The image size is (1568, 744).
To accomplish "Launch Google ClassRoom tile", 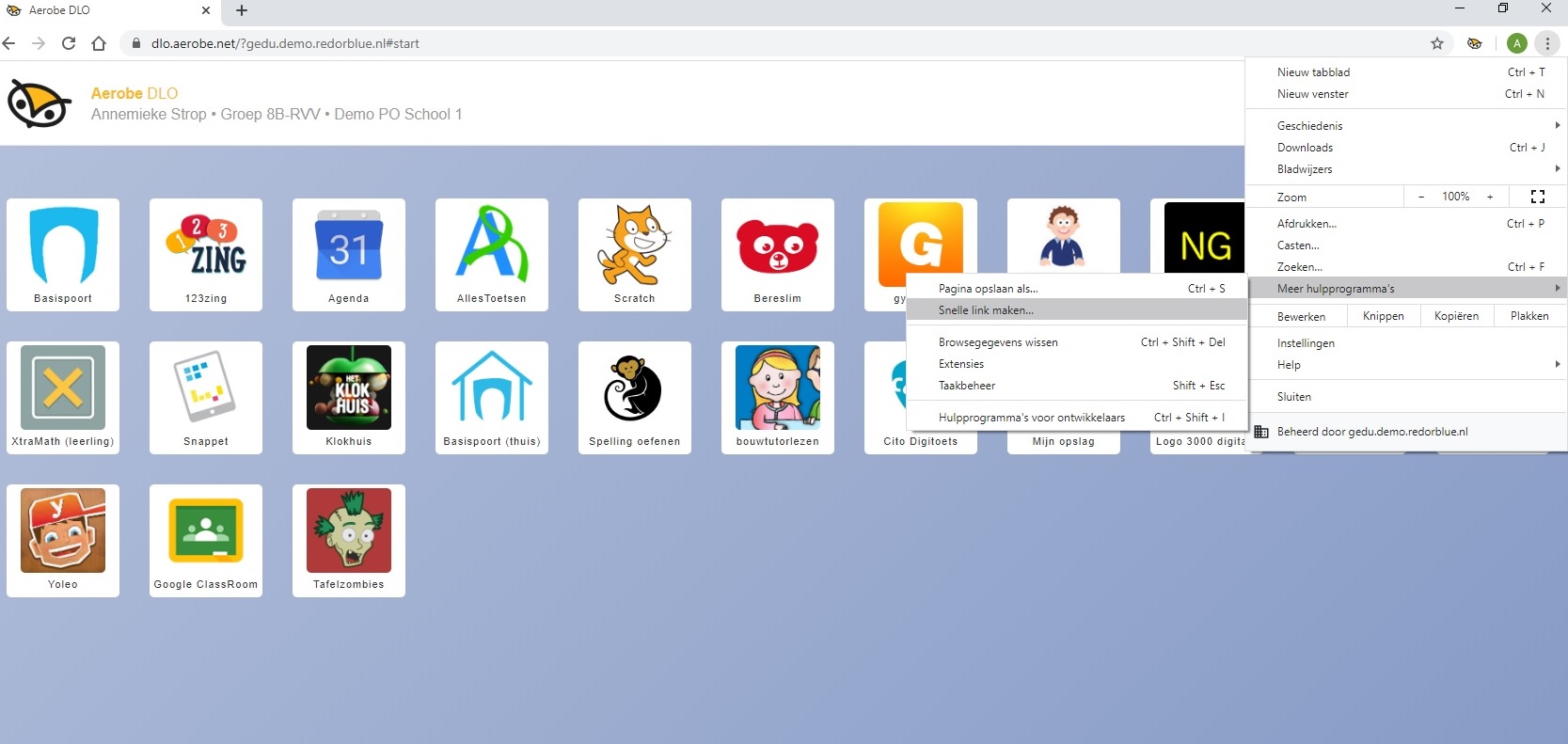I will (x=206, y=540).
